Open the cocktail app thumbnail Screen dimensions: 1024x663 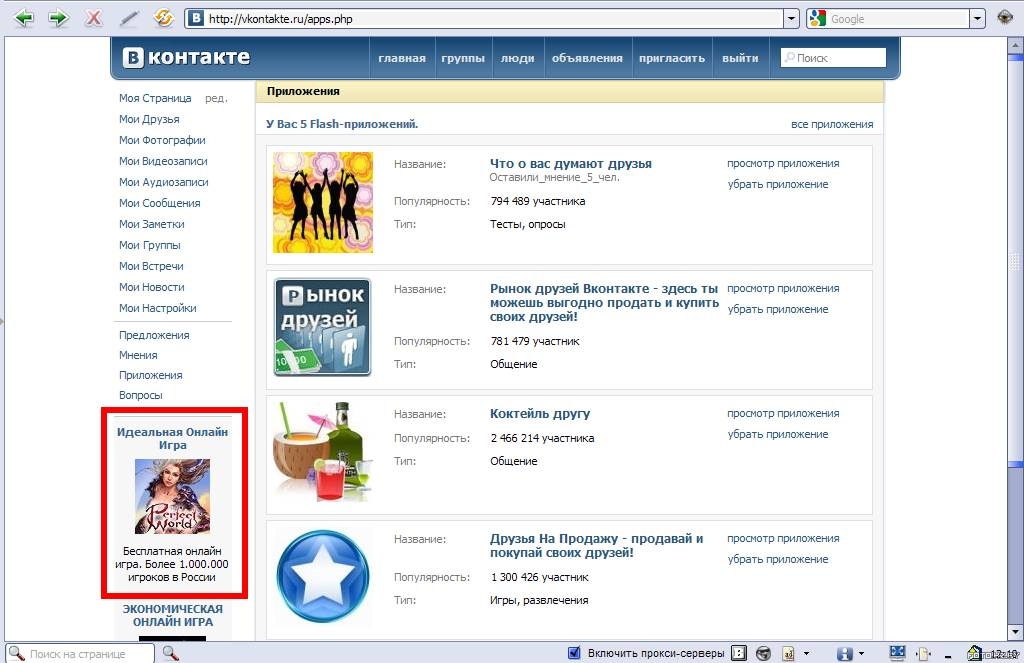coord(323,451)
